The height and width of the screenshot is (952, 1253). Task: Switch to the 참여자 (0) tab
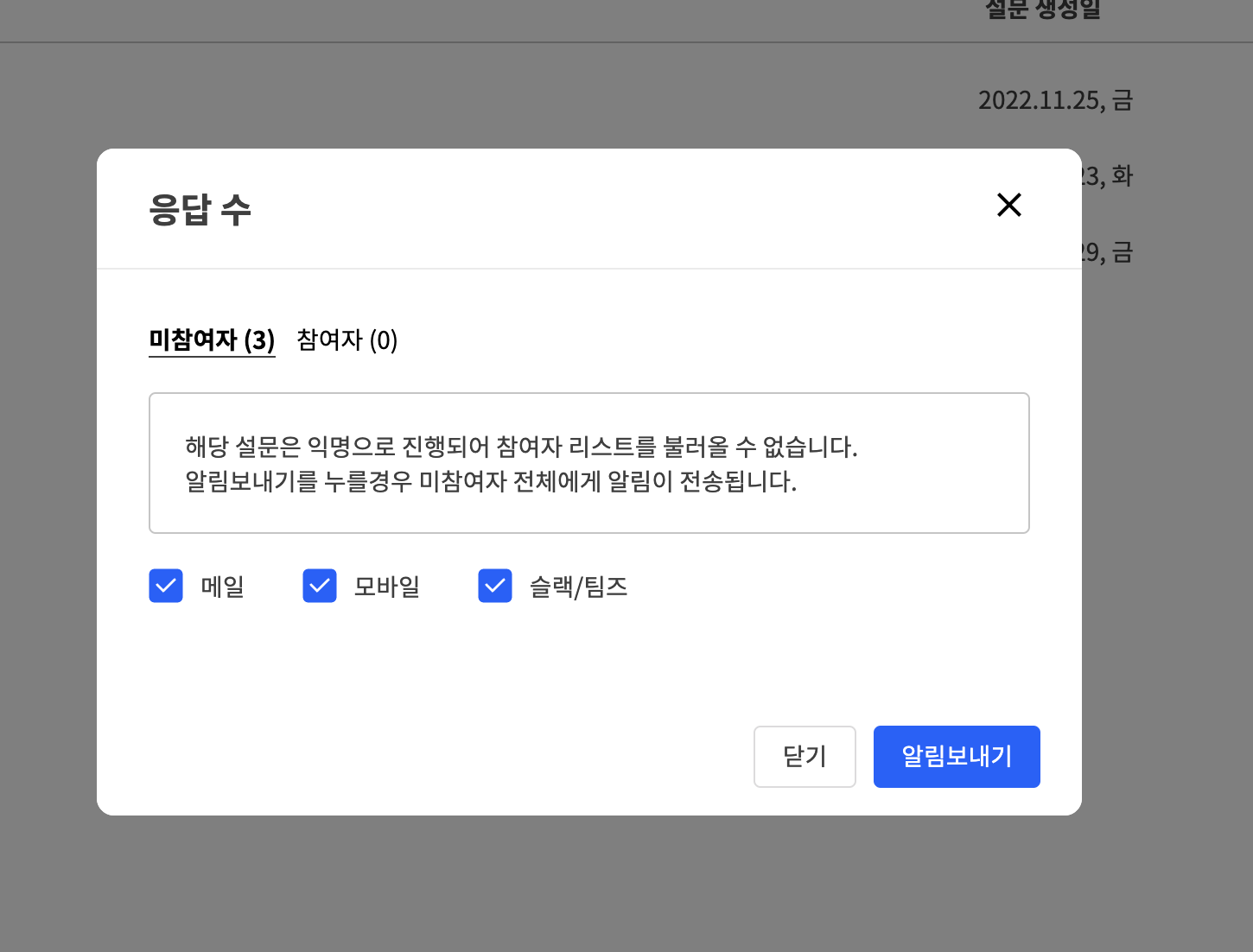pyautogui.click(x=347, y=340)
